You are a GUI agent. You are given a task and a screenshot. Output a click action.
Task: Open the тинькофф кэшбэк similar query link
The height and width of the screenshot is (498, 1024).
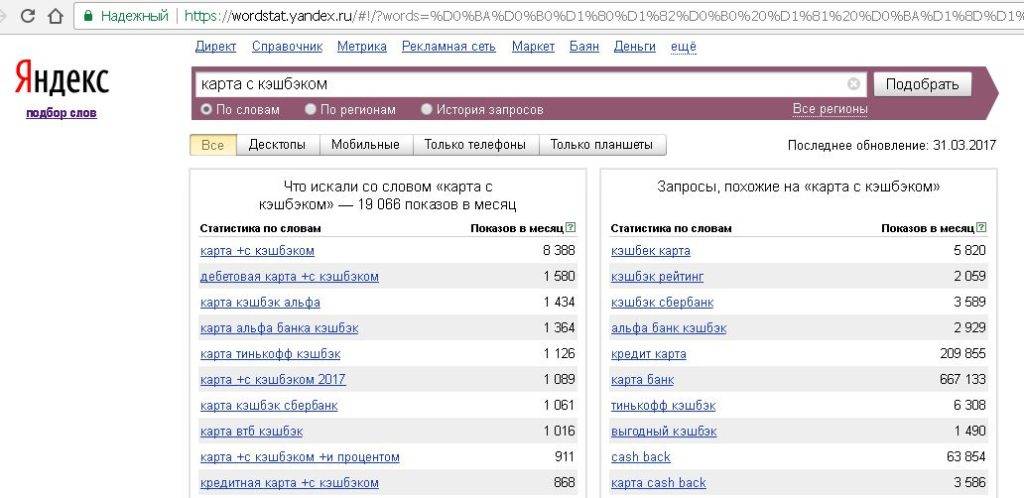click(663, 405)
